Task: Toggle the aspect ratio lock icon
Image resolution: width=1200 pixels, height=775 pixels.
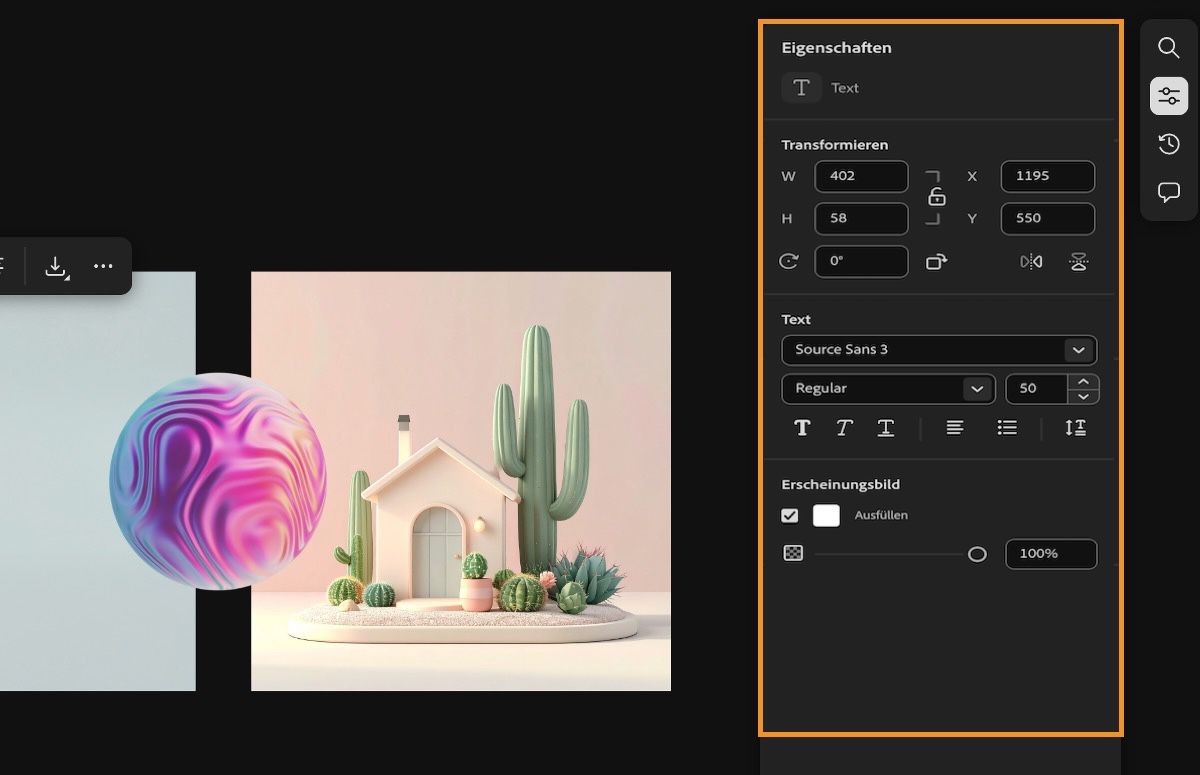Action: 936,196
